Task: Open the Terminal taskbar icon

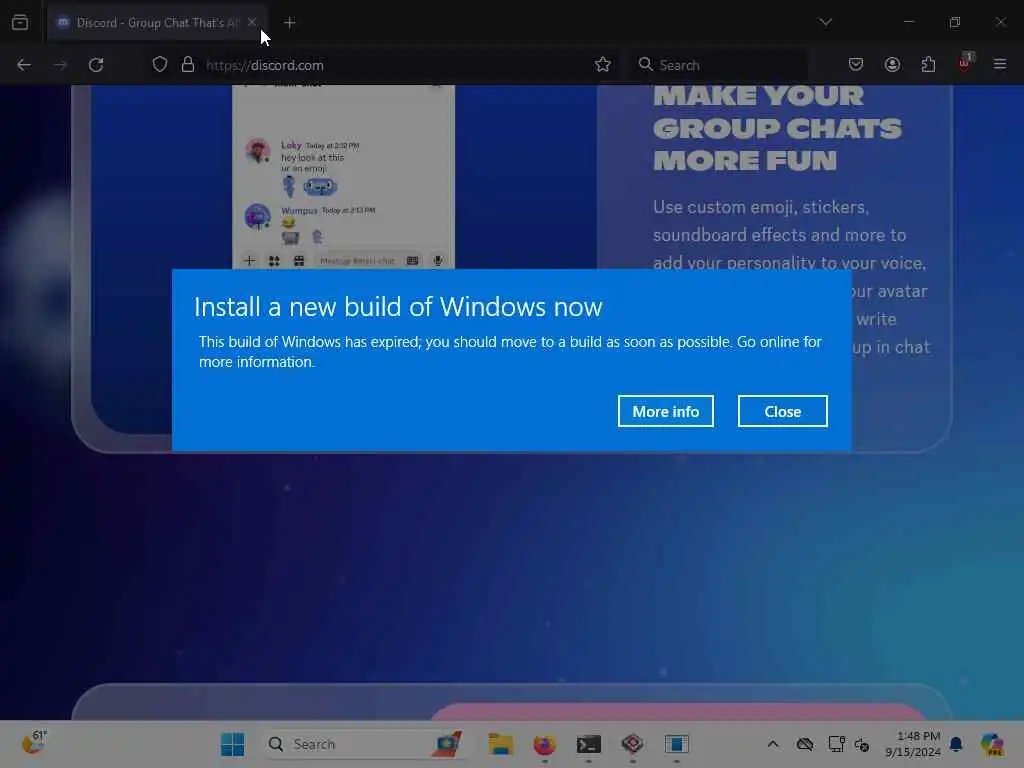Action: pyautogui.click(x=588, y=744)
